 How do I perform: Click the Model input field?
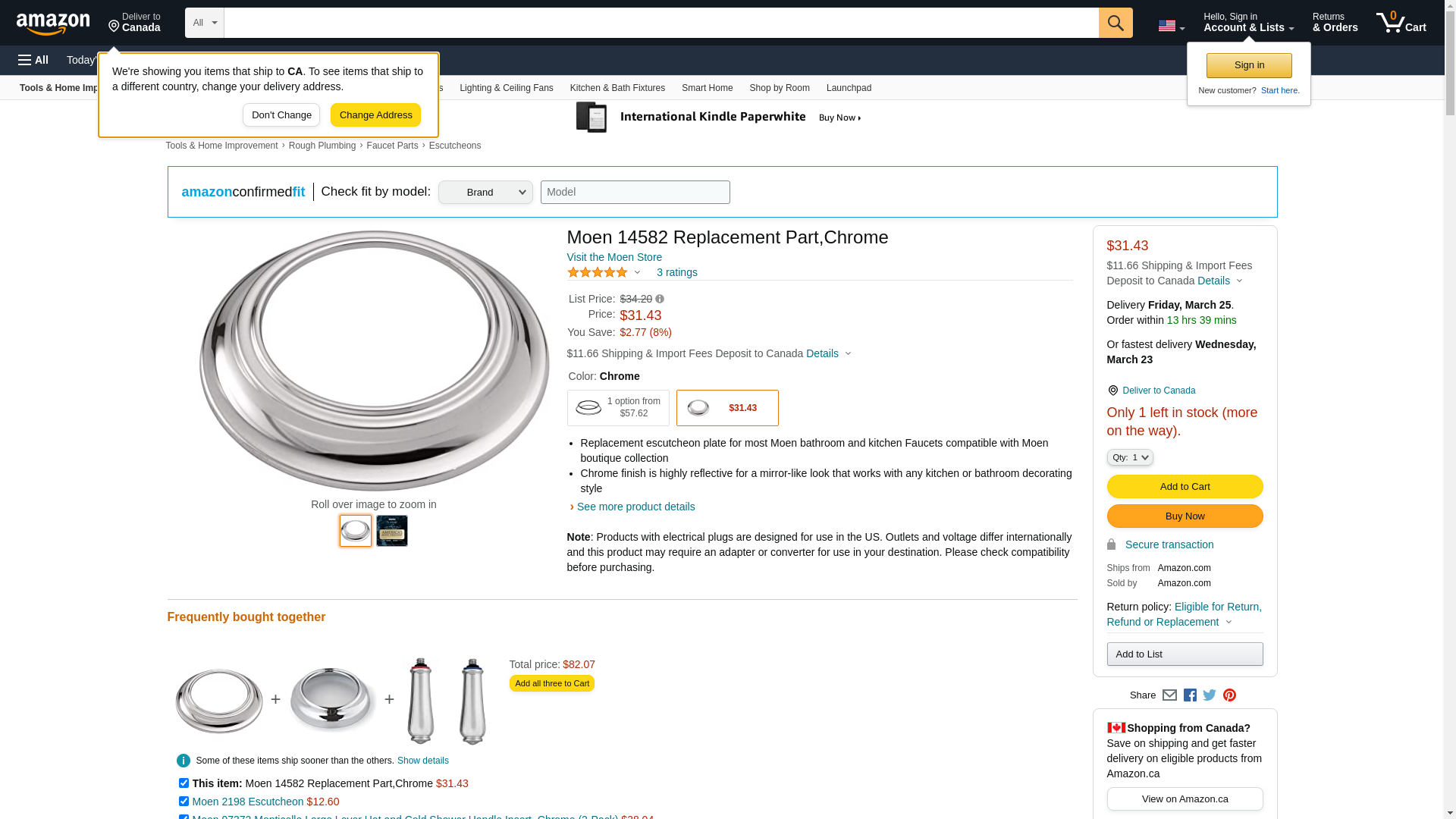(x=635, y=193)
